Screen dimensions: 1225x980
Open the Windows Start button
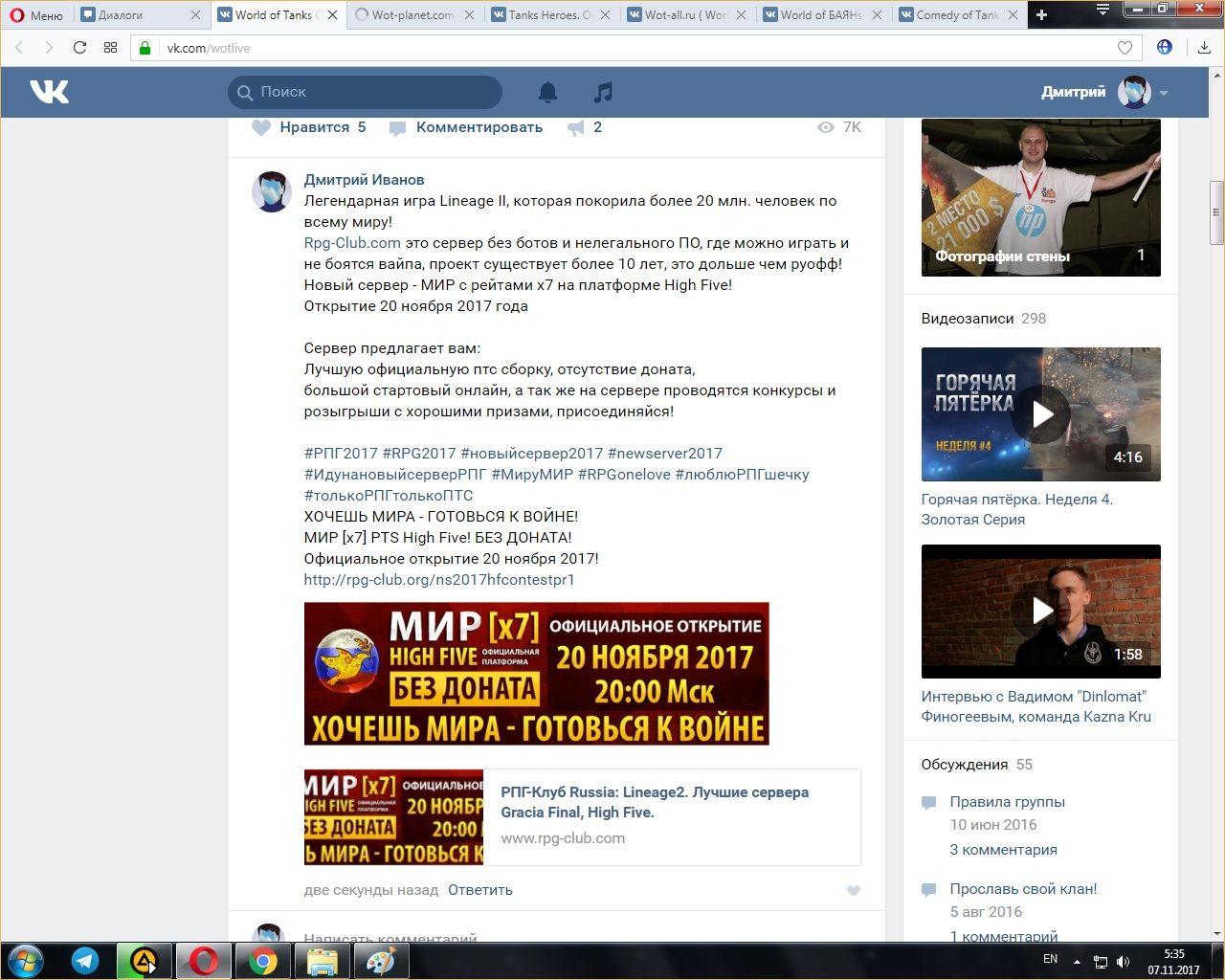pos(26,961)
